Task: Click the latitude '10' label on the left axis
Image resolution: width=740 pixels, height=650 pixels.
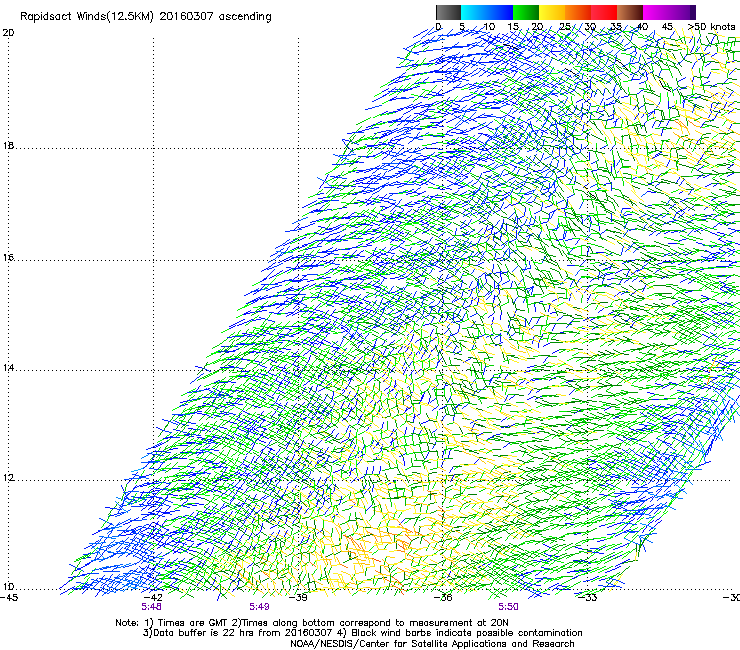Action: (x=8, y=587)
